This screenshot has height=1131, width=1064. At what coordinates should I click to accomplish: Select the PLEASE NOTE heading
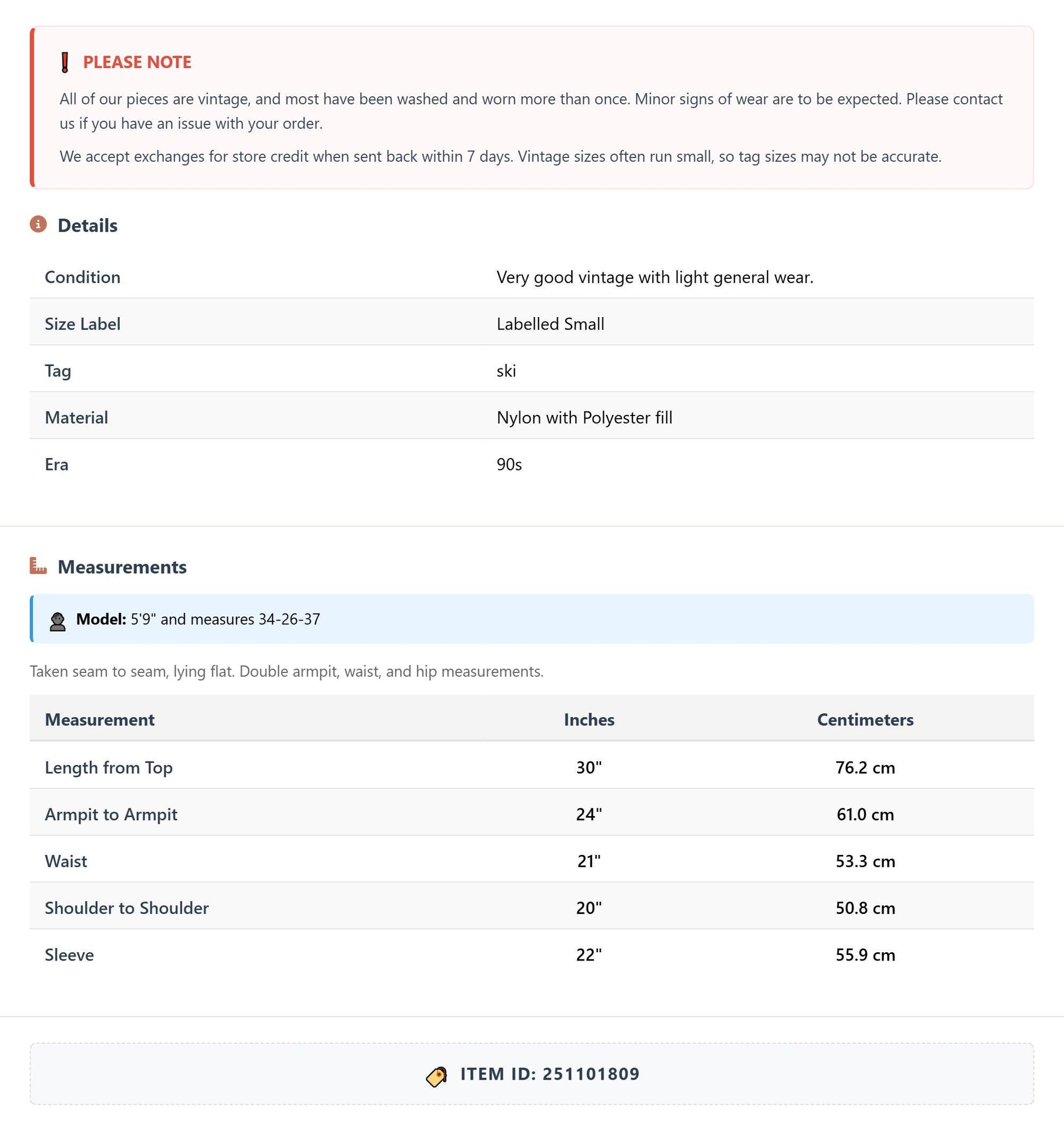coord(137,62)
